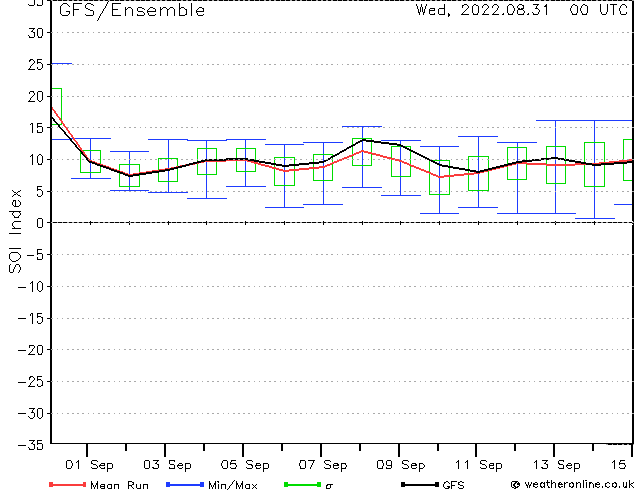Viewport: 634px width, 490px height.
Task: Click the '09 Sep' x-axis label
Action: tap(401, 465)
